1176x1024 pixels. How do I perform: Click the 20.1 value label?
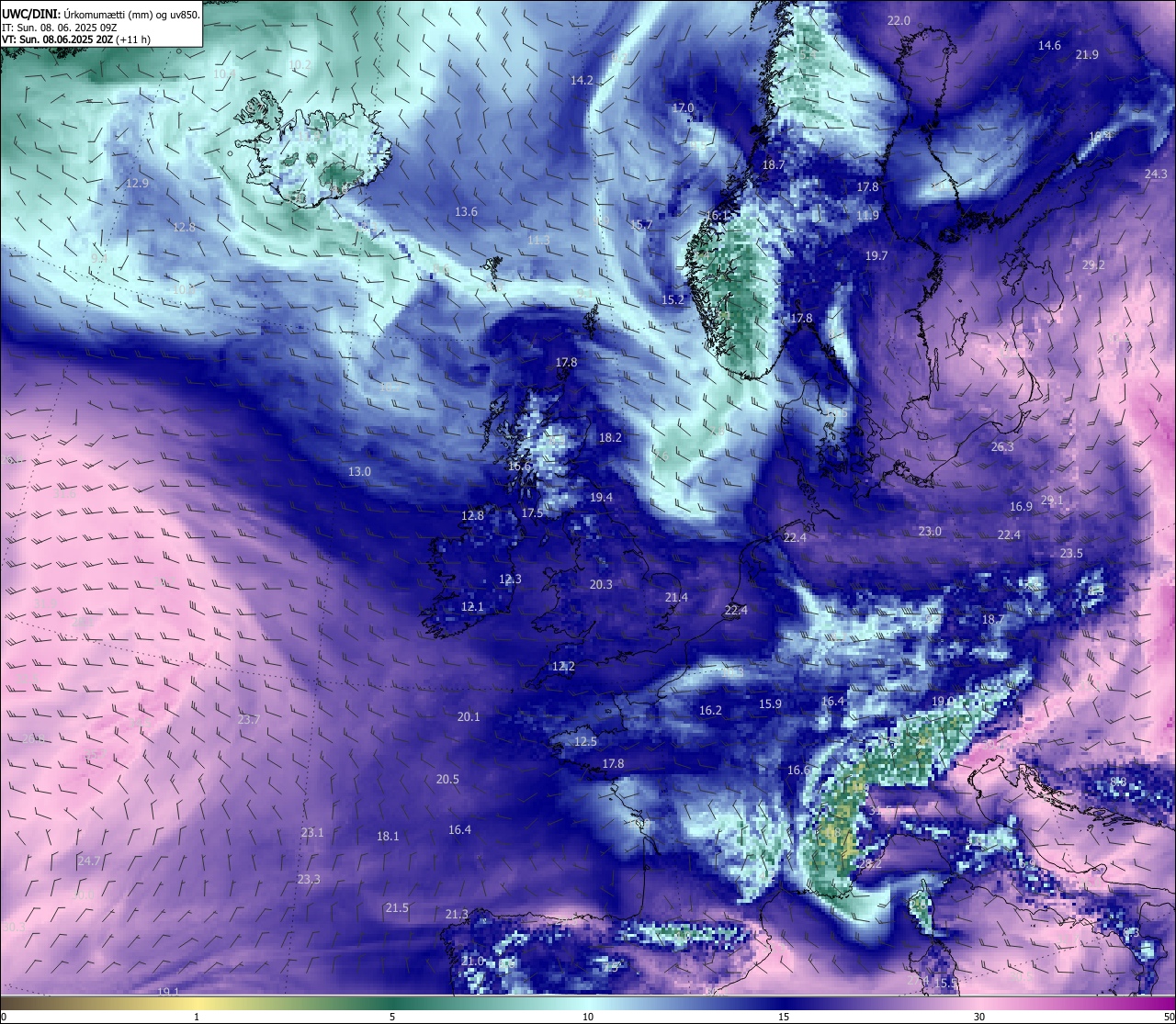[x=469, y=716]
